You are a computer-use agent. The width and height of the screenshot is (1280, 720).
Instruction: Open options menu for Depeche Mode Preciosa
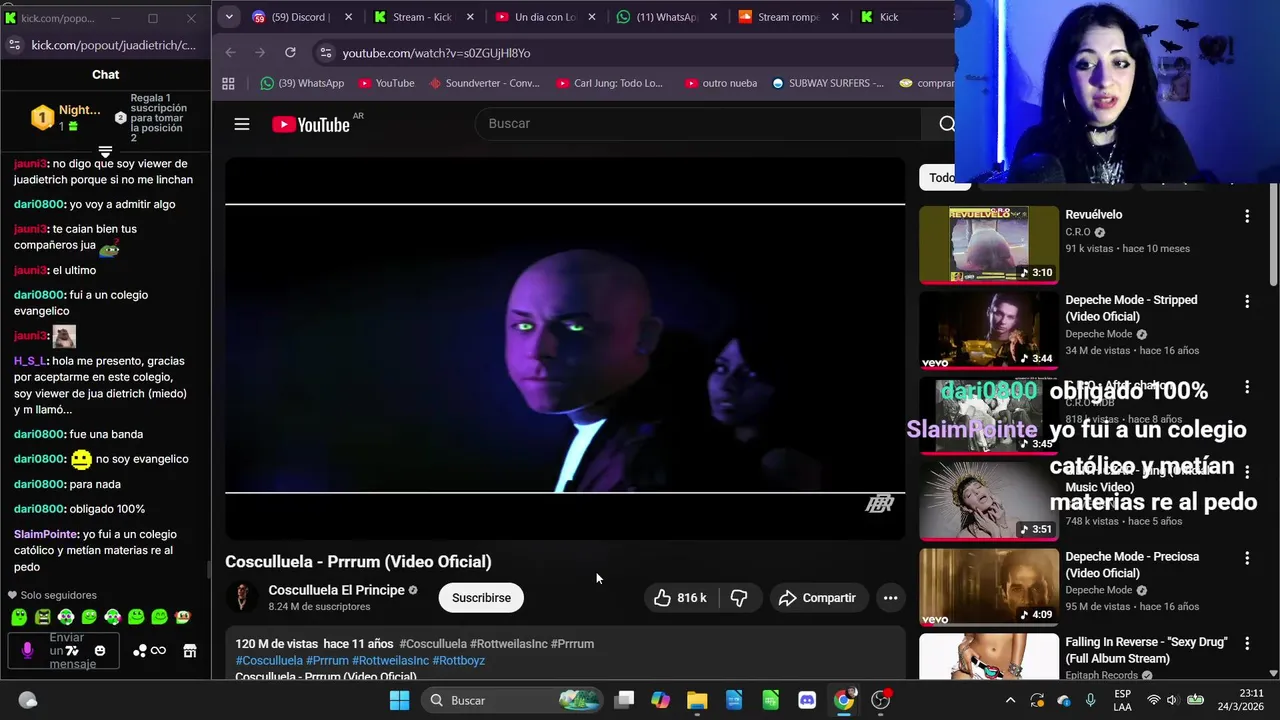[x=1246, y=558]
